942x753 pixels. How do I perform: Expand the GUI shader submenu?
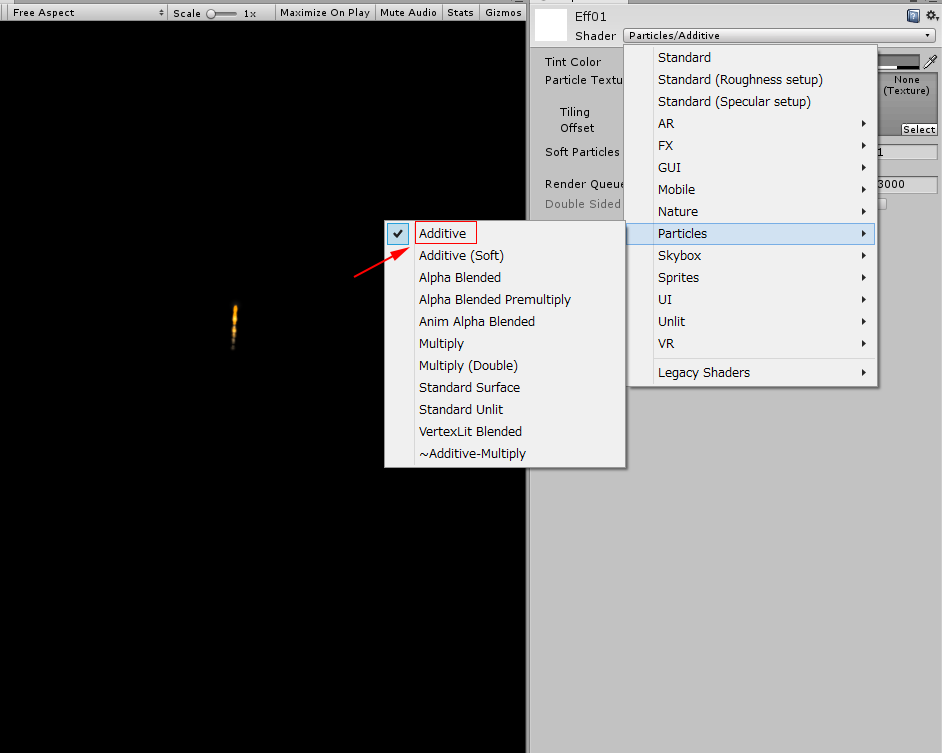751,168
